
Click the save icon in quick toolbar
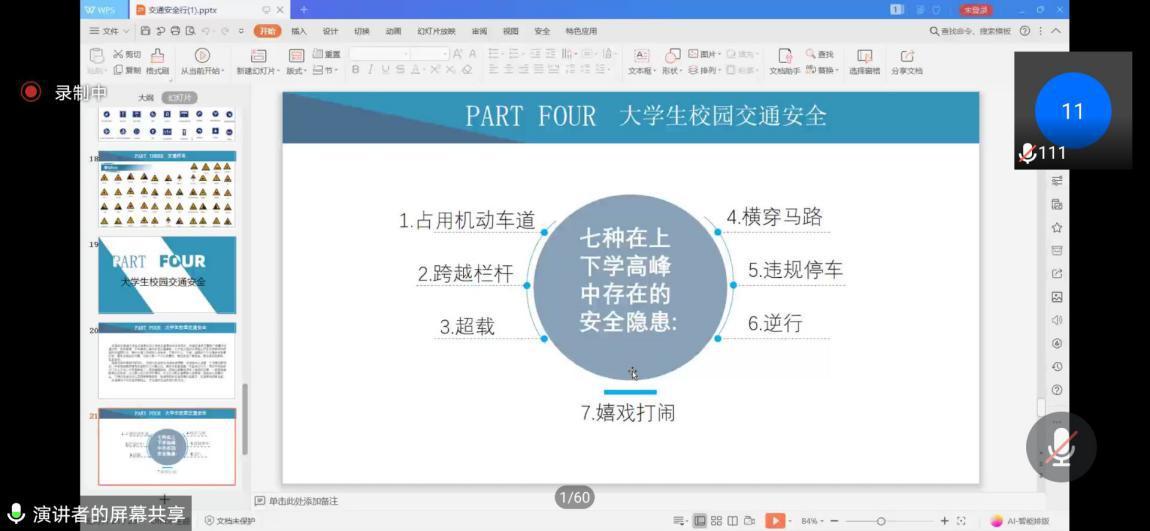146,31
